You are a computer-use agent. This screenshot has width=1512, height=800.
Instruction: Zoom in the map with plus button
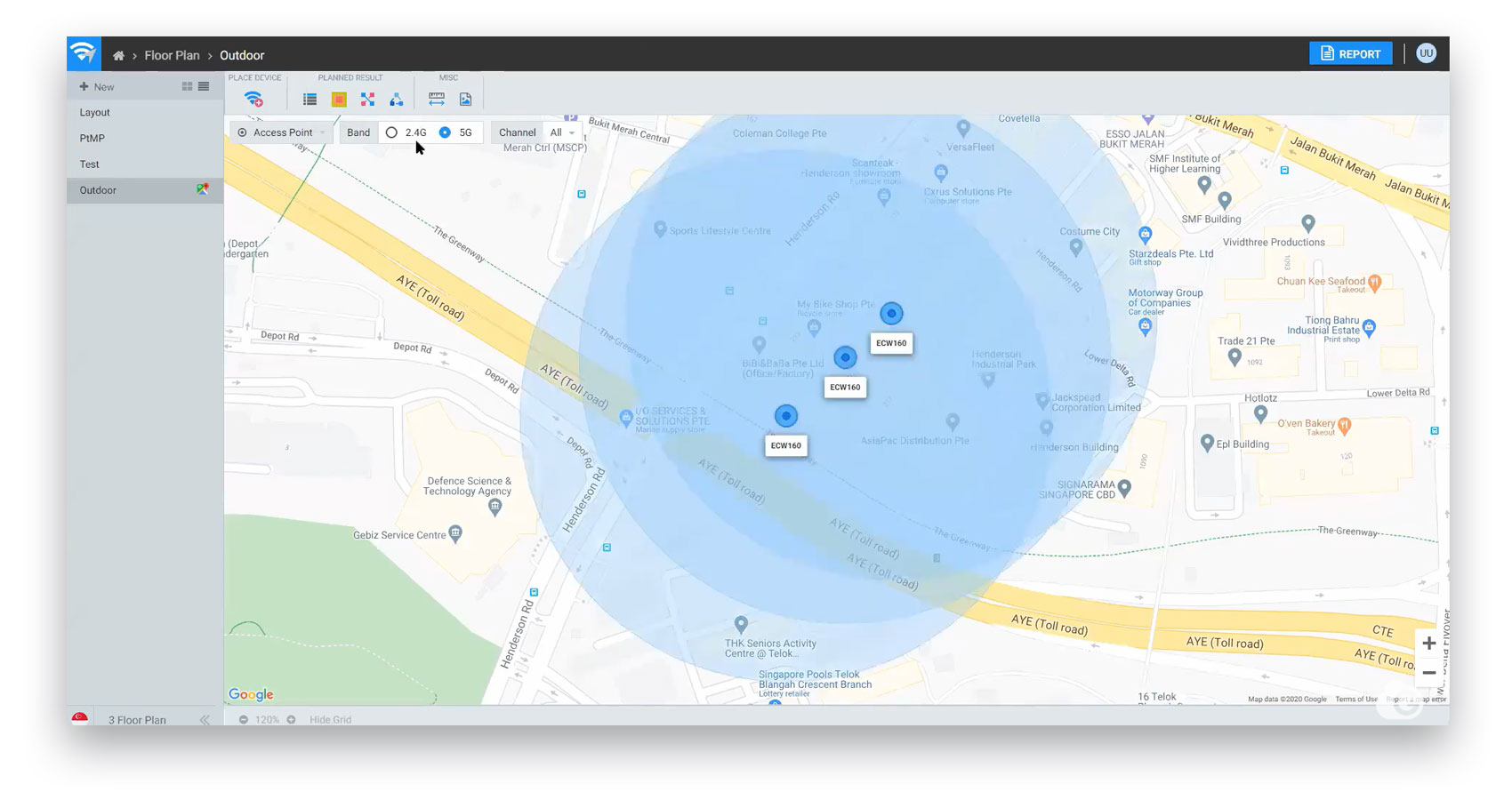(x=1428, y=643)
